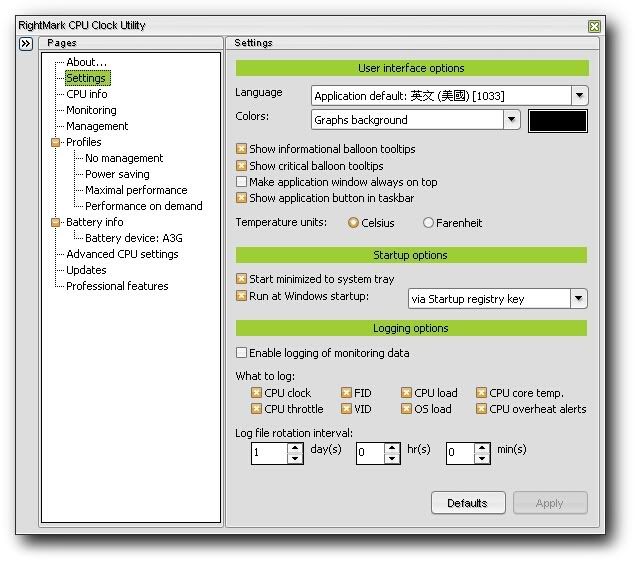Click the Apply button
635x564 pixels.
point(550,503)
